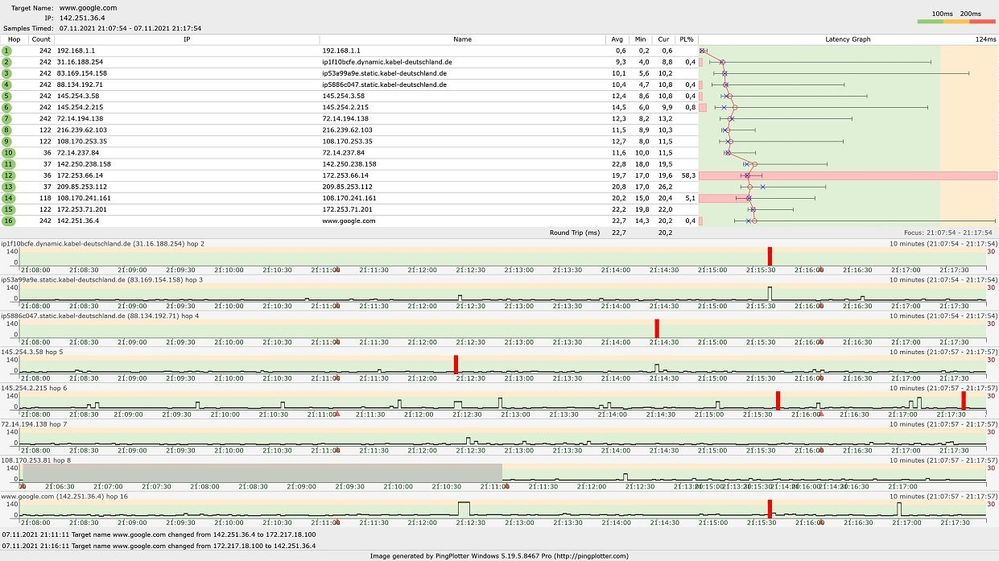Screen dimensions: 999x561
Task: Click the Min column header
Action: click(x=640, y=39)
